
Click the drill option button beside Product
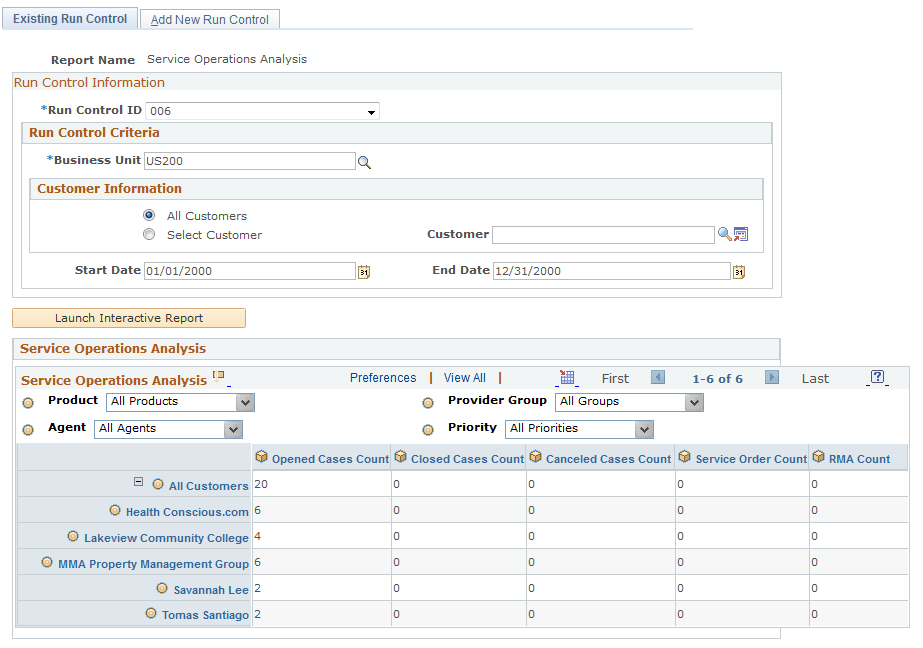pyautogui.click(x=28, y=402)
